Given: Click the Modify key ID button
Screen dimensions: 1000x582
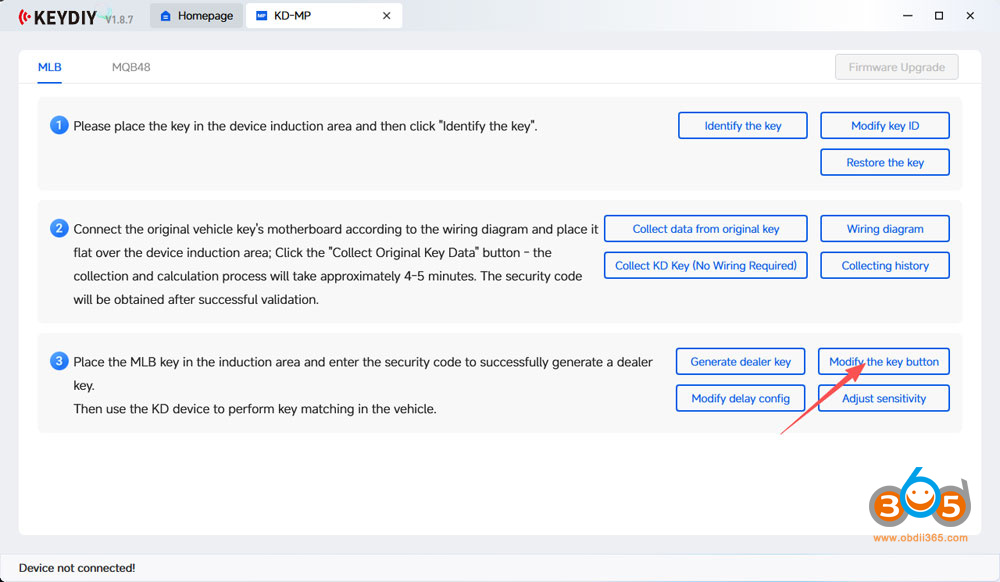Looking at the screenshot, I should point(884,126).
